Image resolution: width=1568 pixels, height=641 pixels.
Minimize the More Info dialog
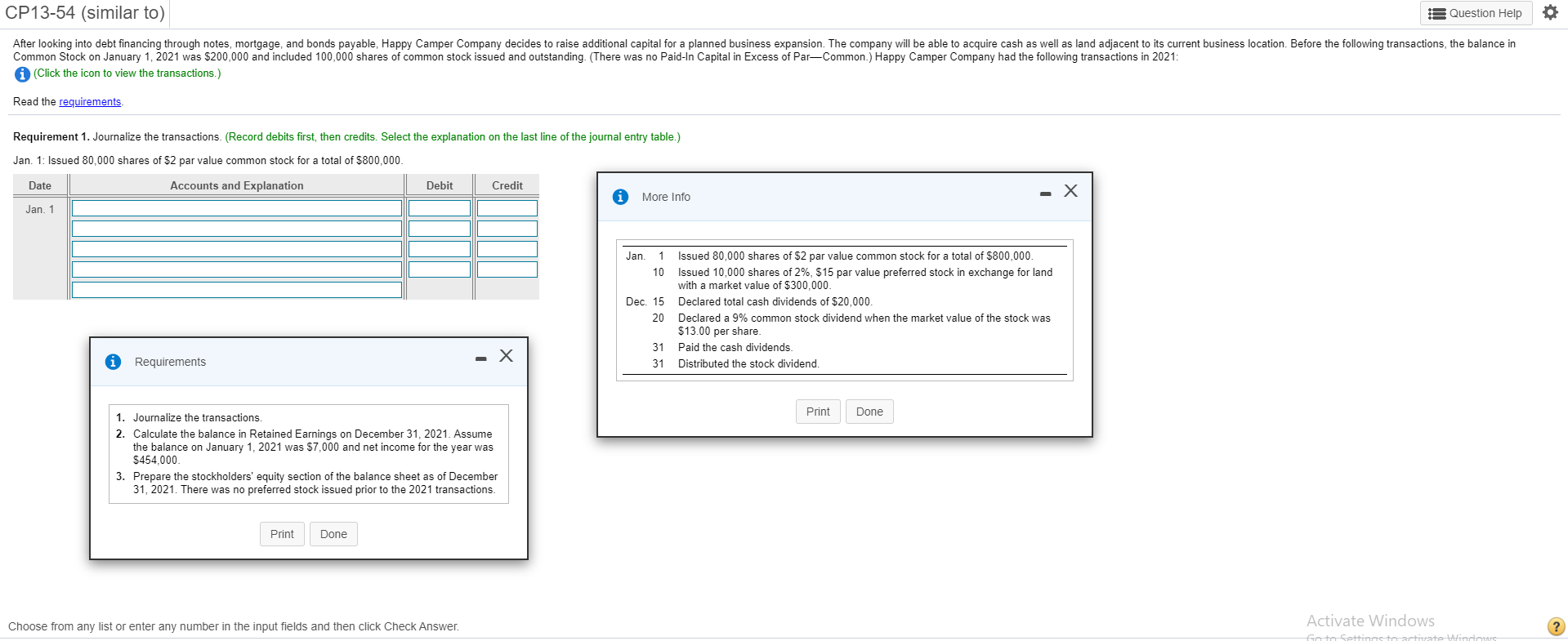[x=1045, y=194]
